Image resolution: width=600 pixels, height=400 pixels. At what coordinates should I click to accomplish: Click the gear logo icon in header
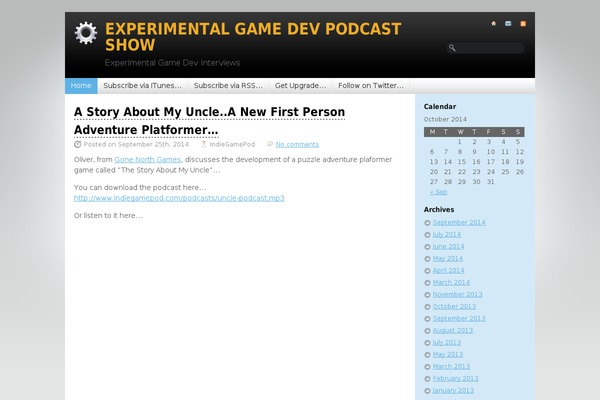coord(86,33)
